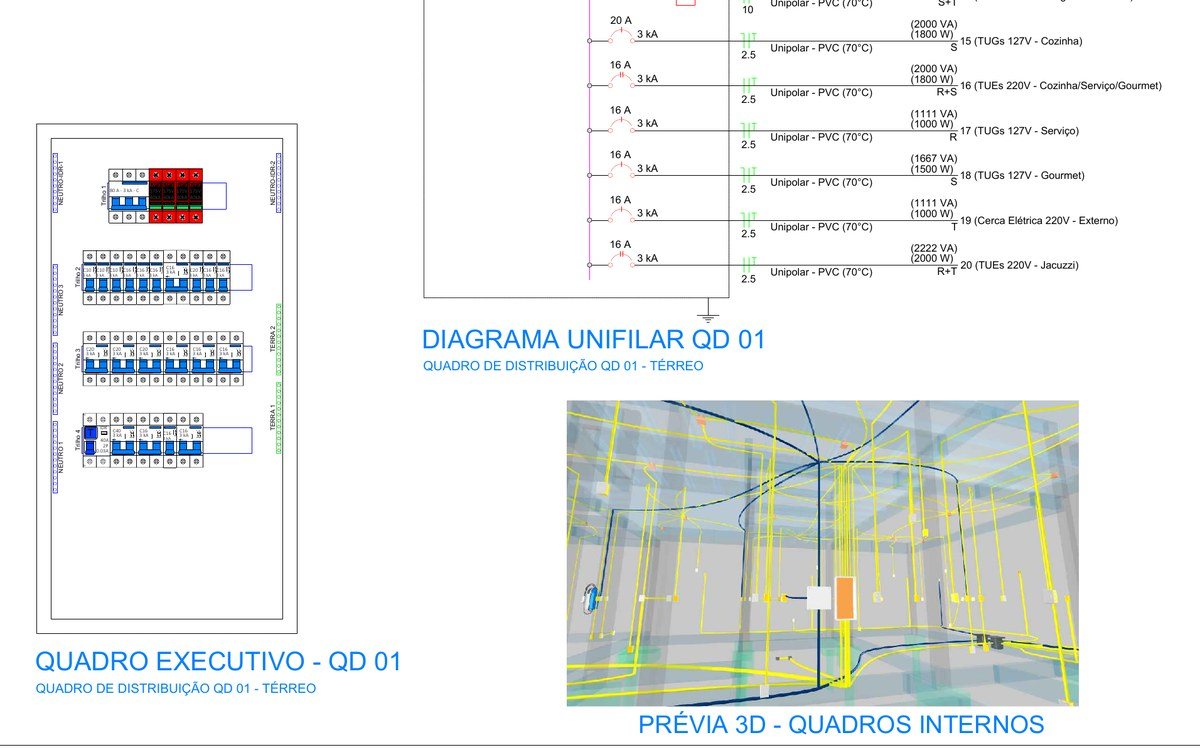Select circuit 16 TUEs 220V Cozinha/Serviço/Gourmet label
Image resolution: width=1200 pixels, height=750 pixels.
1061,86
